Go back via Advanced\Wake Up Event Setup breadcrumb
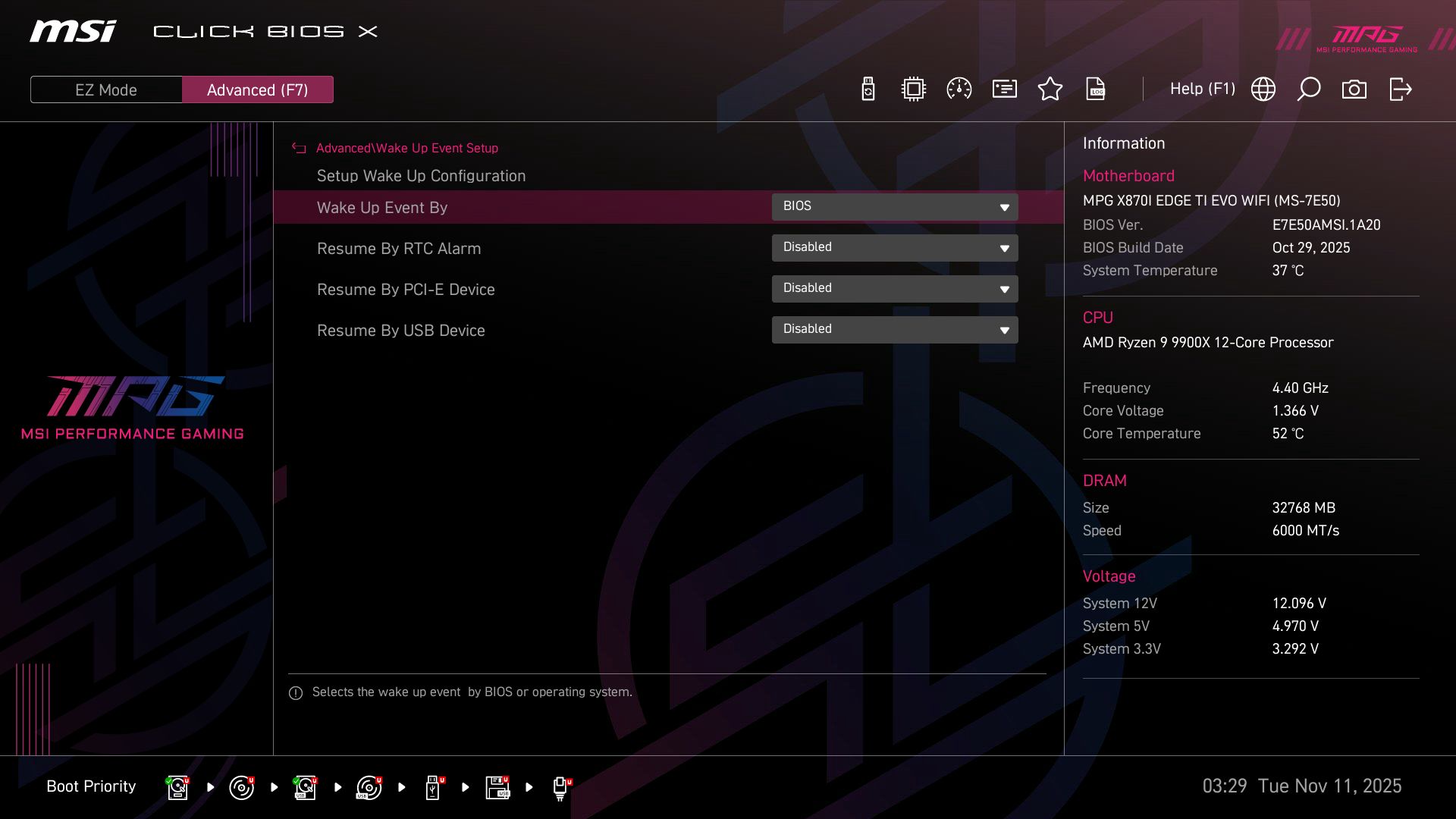The image size is (1456, 819). point(406,148)
